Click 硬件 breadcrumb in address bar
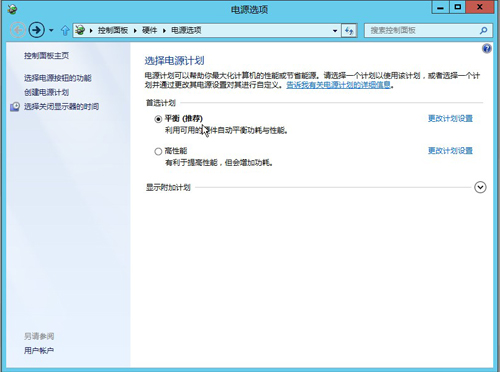 149,30
